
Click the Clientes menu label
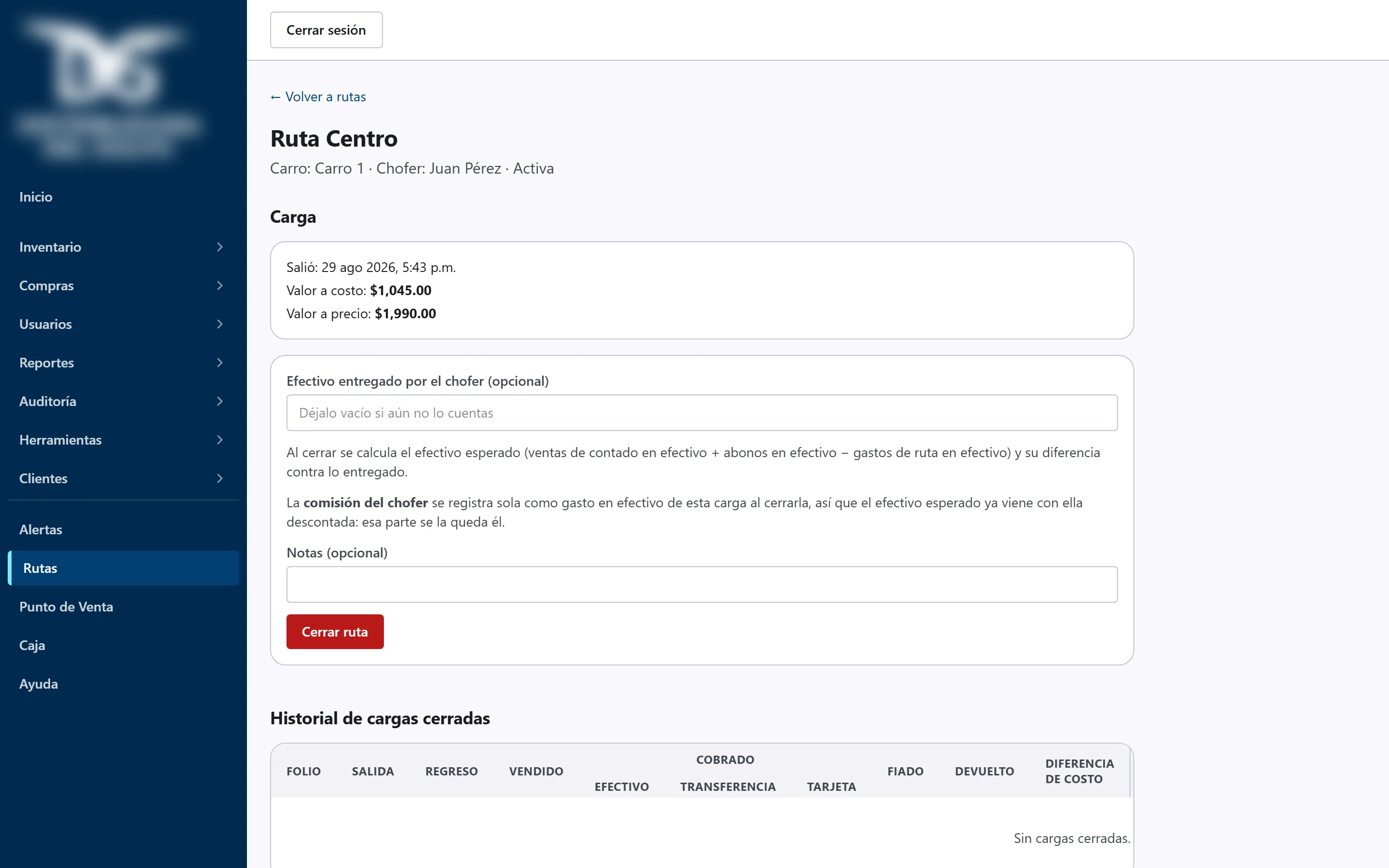click(x=43, y=478)
